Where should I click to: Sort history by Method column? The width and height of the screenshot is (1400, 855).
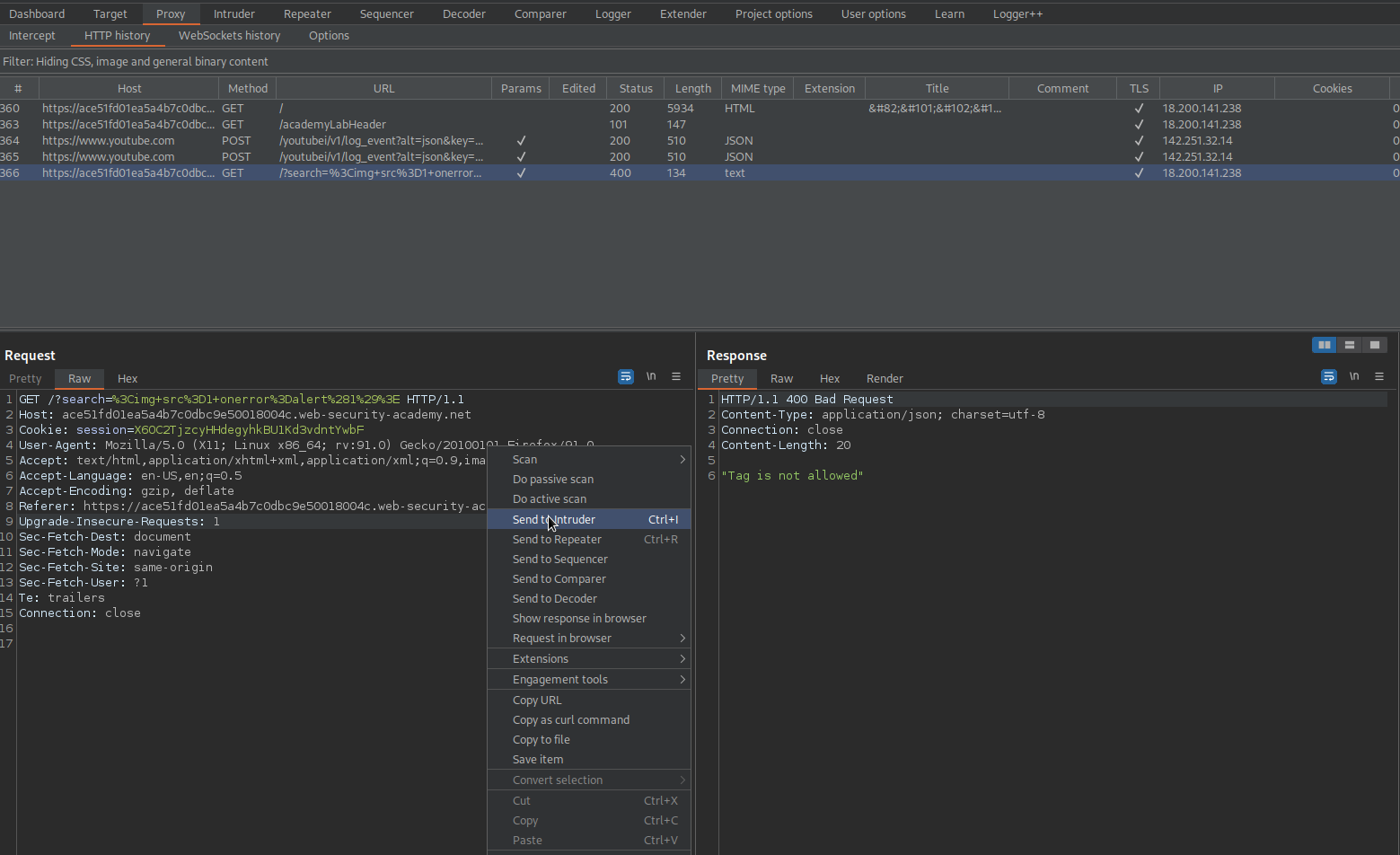248,88
